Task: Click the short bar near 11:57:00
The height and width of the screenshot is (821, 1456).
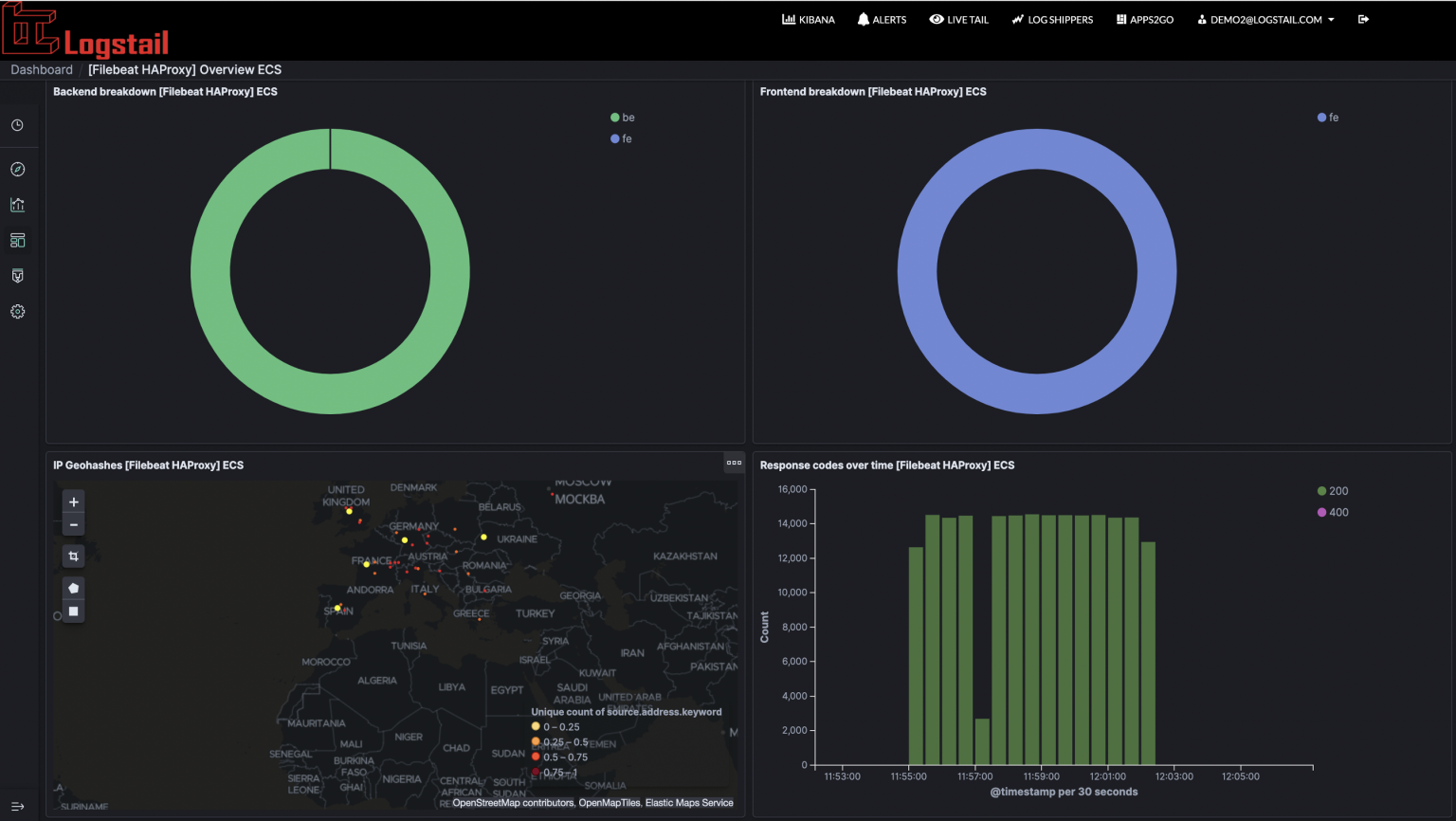Action: pyautogui.click(x=982, y=741)
